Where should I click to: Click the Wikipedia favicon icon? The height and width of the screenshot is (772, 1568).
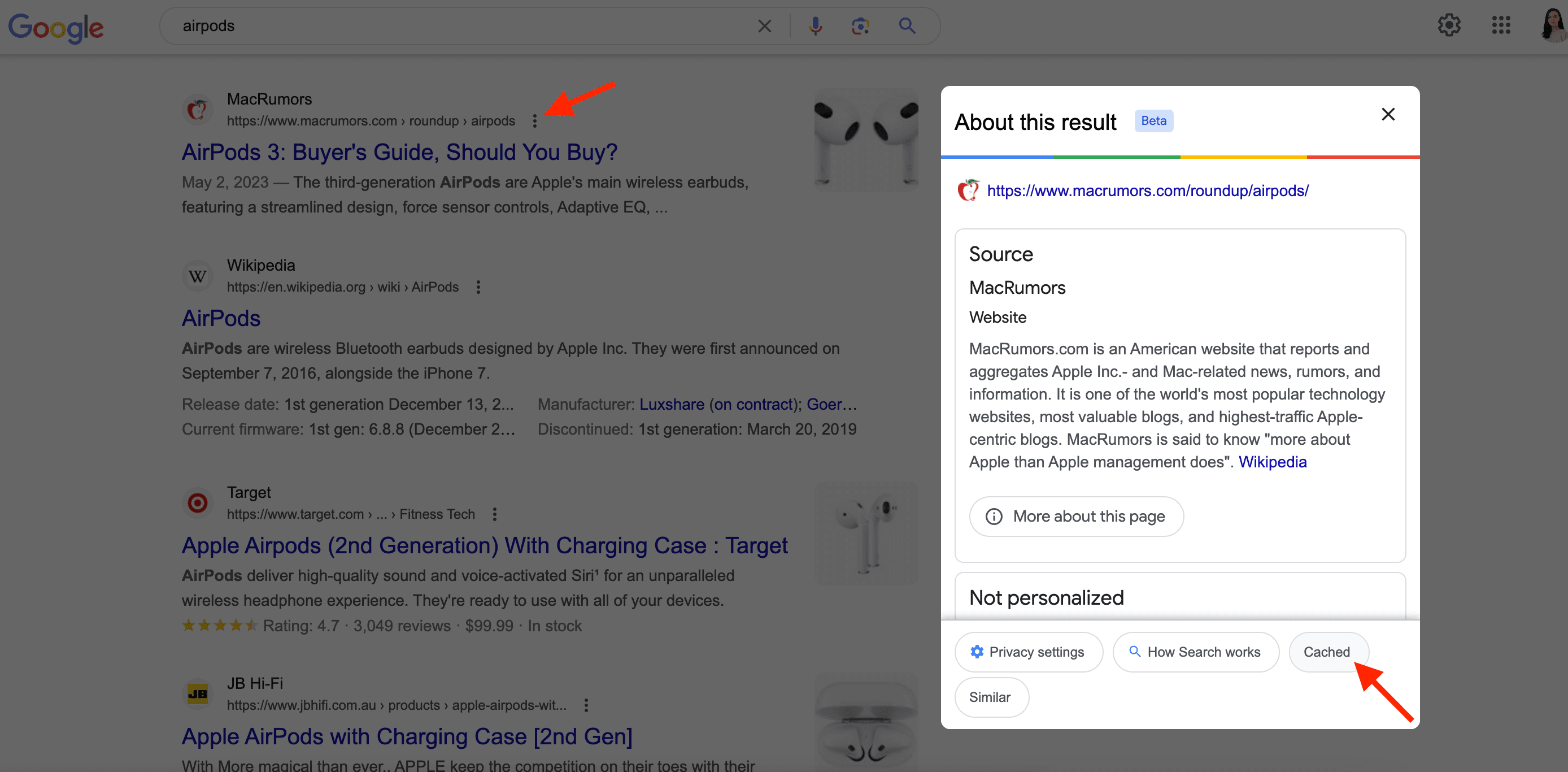[x=197, y=275]
